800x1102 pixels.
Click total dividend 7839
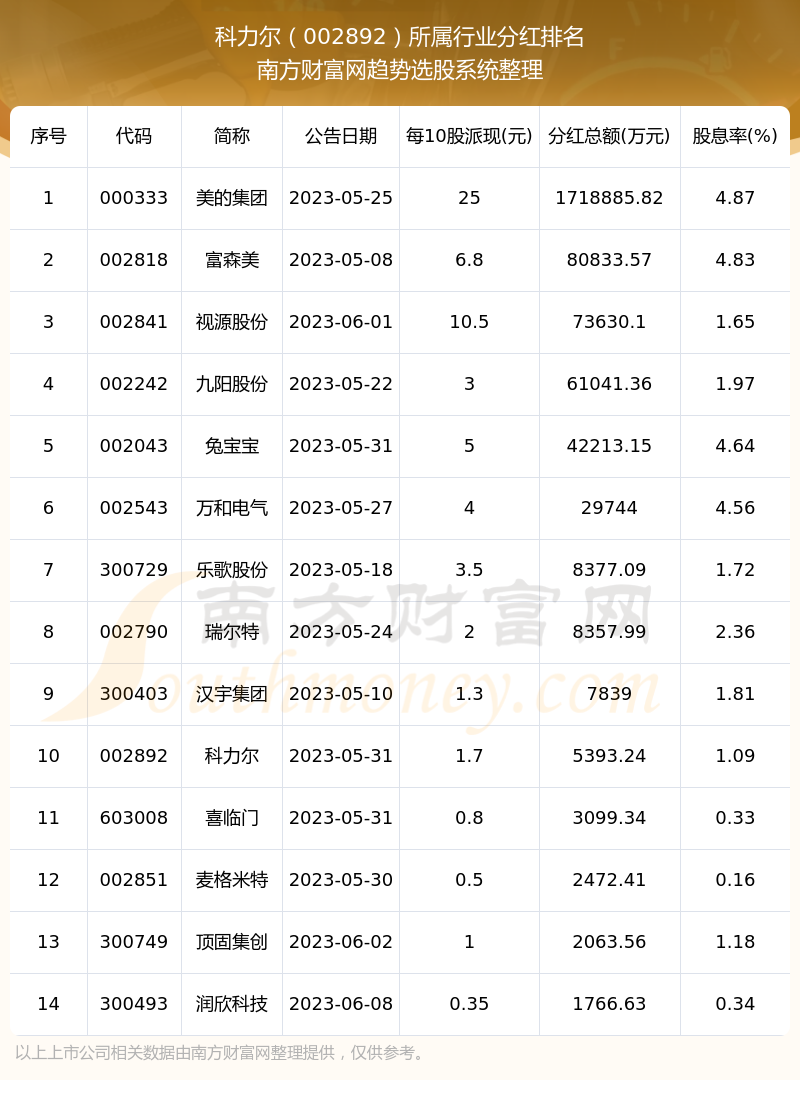tap(609, 694)
